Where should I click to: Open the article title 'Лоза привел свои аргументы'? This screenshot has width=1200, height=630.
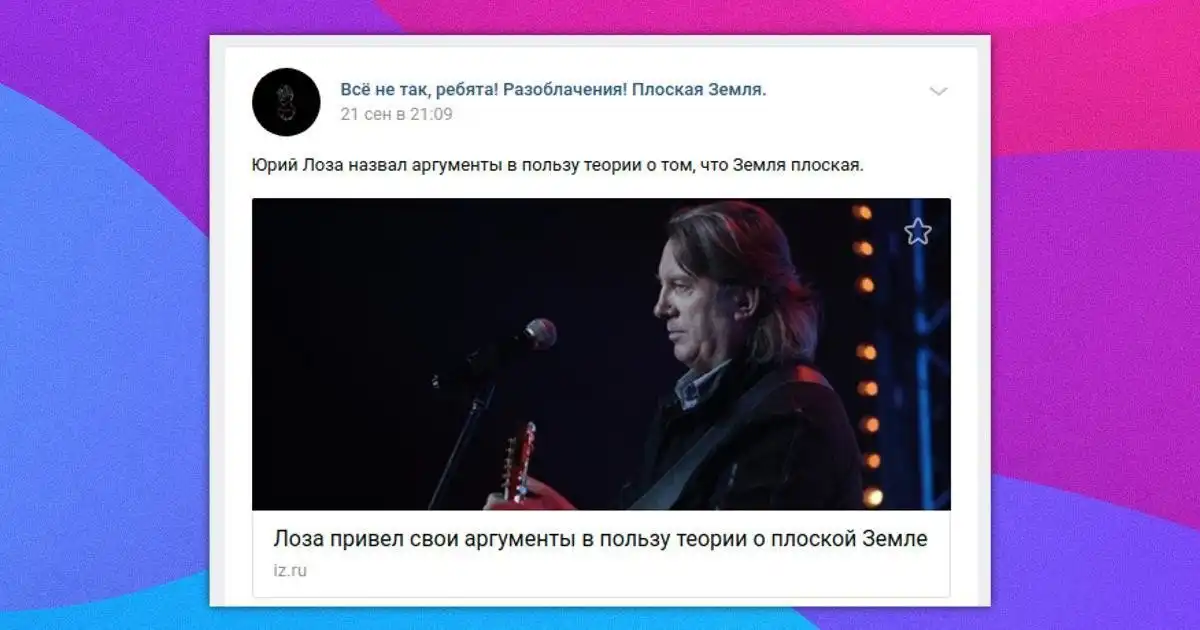coord(600,539)
